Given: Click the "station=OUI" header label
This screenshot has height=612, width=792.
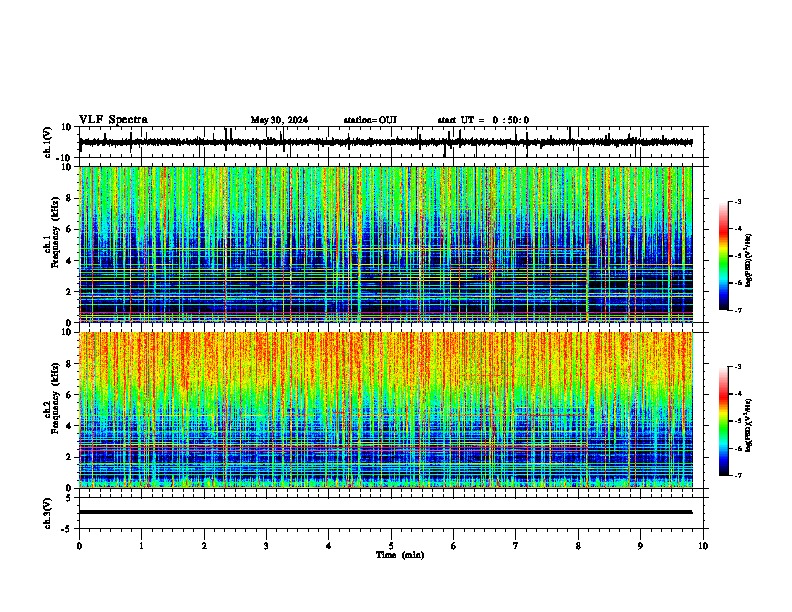Looking at the screenshot, I should click(x=370, y=120).
